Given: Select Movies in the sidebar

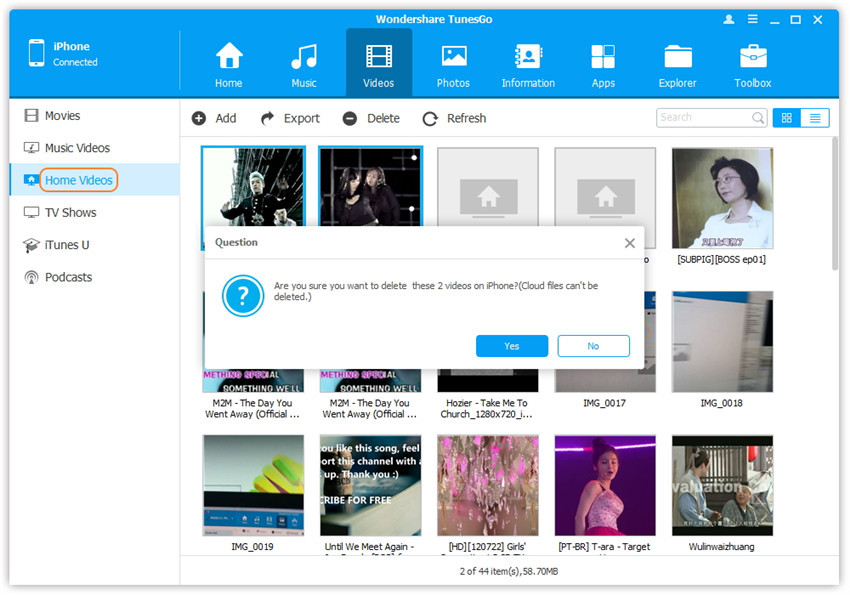Looking at the screenshot, I should [x=62, y=116].
